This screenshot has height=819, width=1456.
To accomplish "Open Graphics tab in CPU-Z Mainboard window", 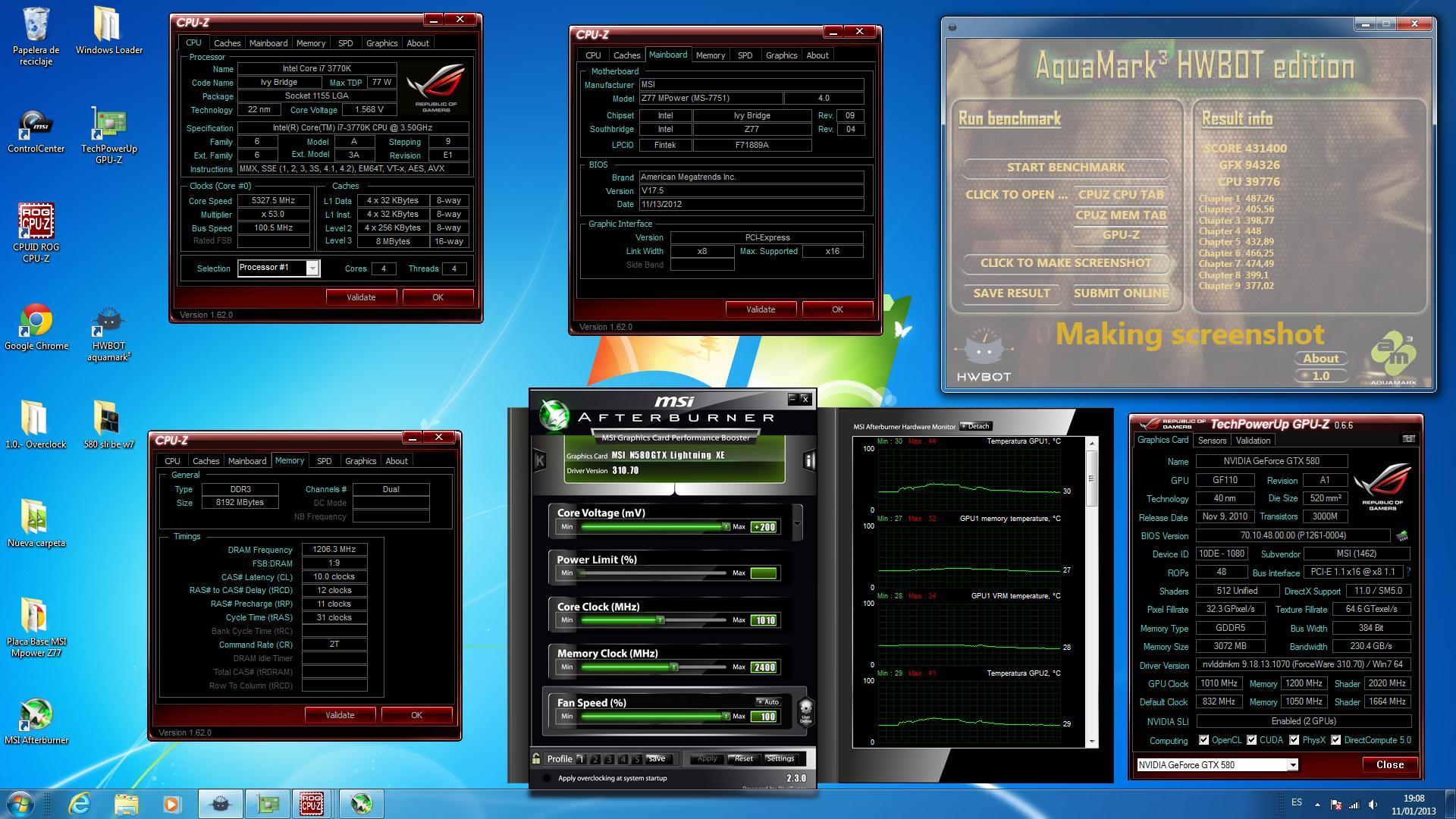I will click(781, 55).
